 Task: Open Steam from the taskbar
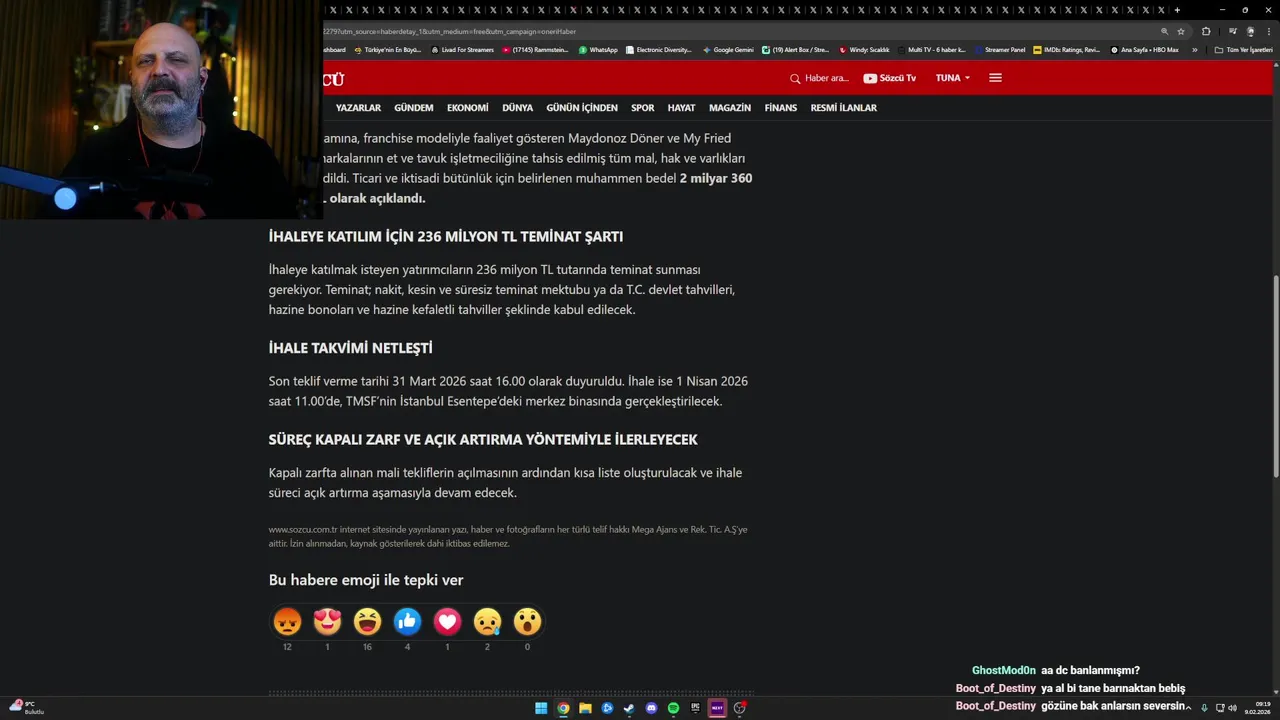click(629, 708)
